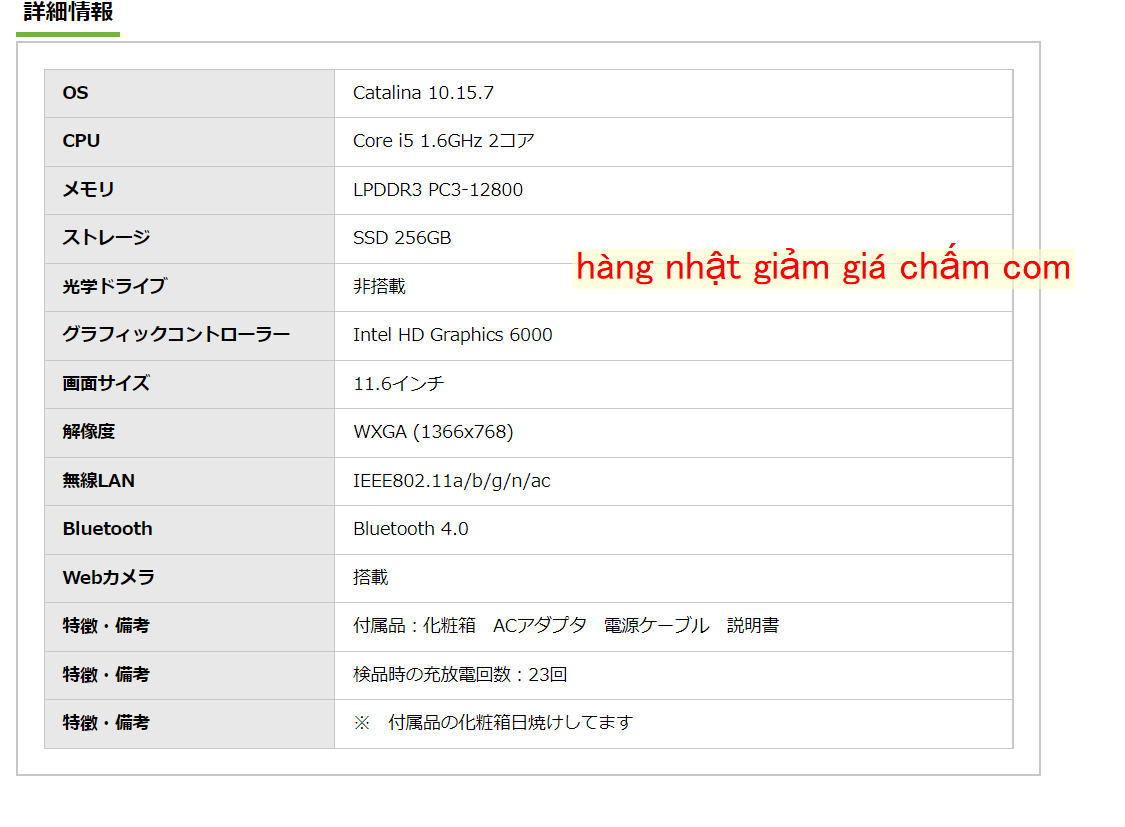Select LPDDR3 PC3-12800 value
The width and height of the screenshot is (1125, 827).
pyautogui.click(x=438, y=190)
